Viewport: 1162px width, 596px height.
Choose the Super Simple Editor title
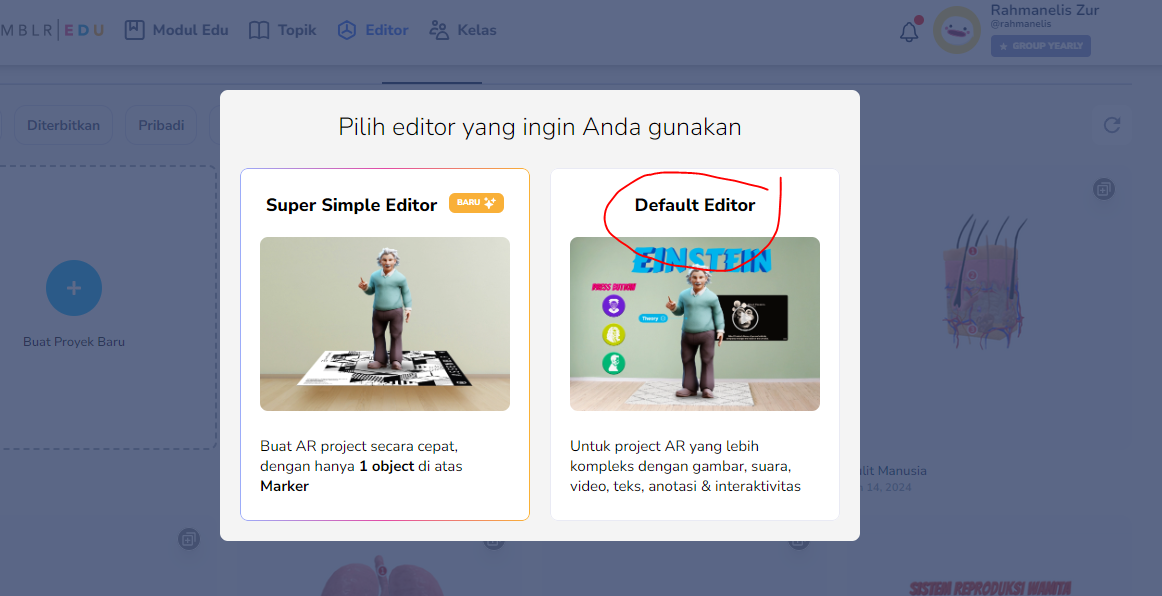(351, 205)
